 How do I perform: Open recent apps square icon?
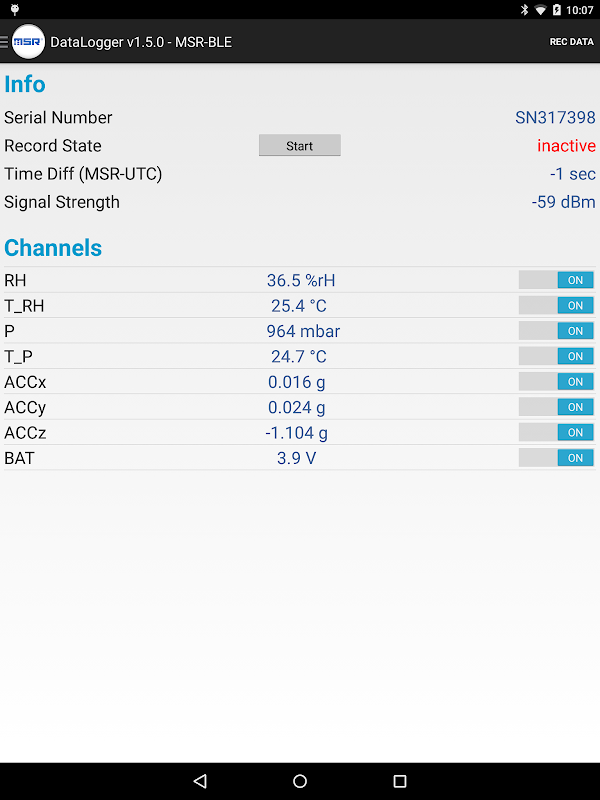[x=400, y=781]
